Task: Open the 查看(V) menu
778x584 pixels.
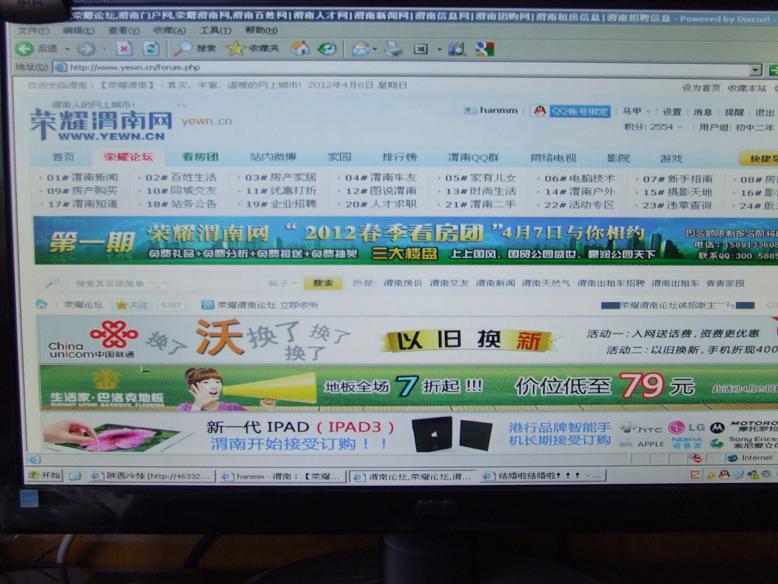Action: pyautogui.click(x=119, y=31)
